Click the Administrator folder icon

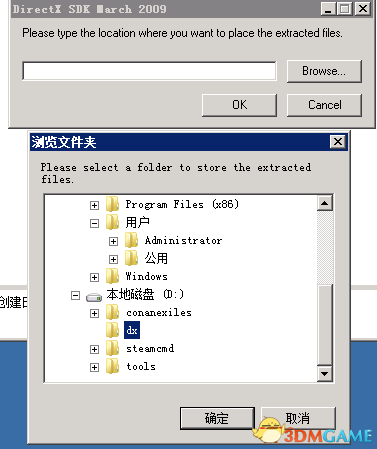131,240
